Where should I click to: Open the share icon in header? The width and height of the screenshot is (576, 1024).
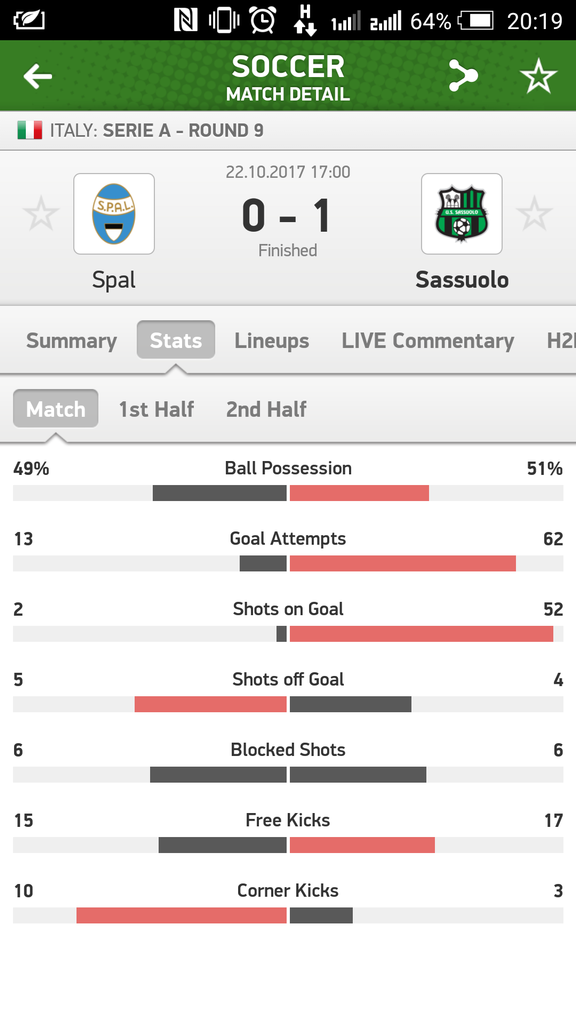coord(463,76)
